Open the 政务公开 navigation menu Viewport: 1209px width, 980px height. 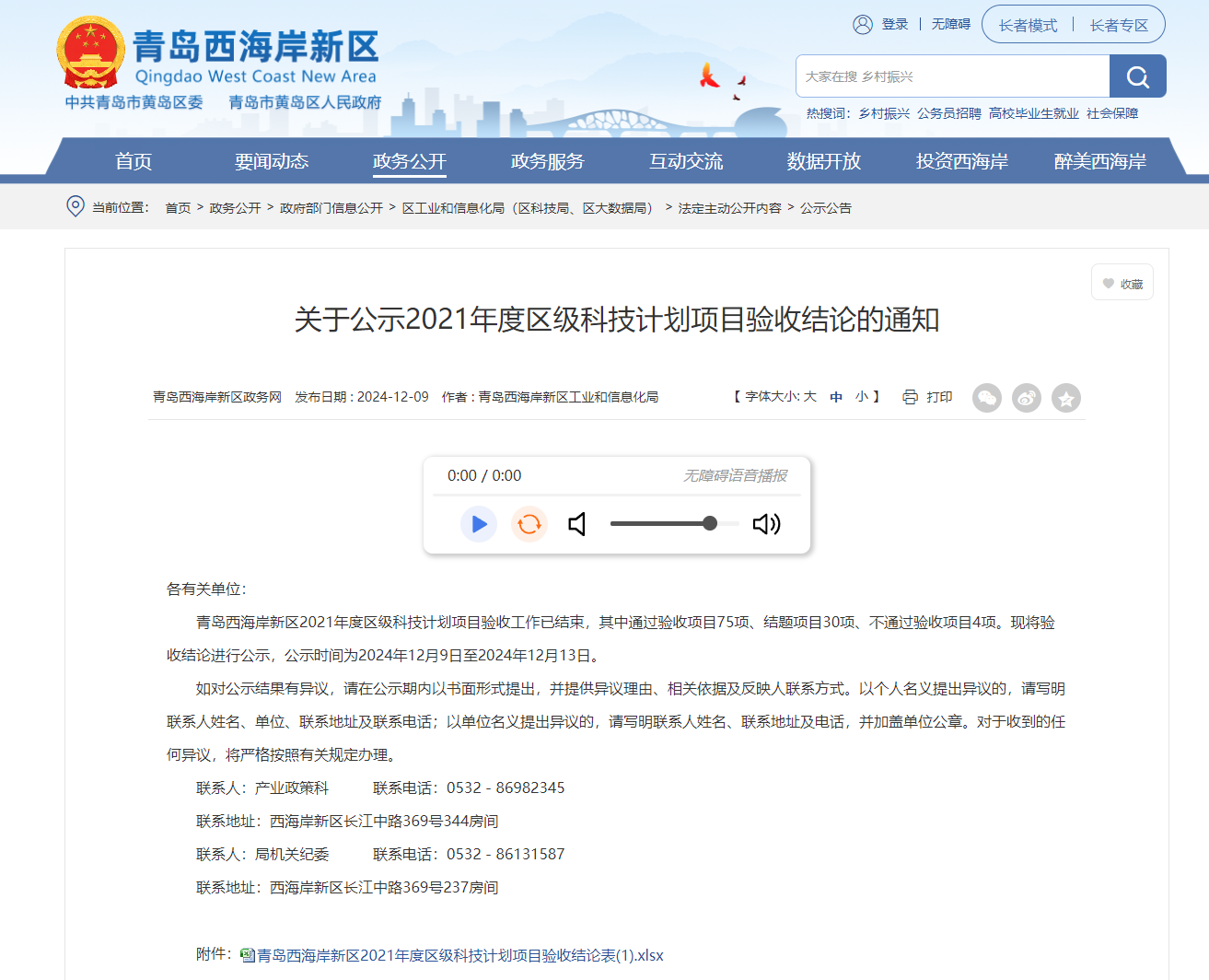[x=410, y=160]
